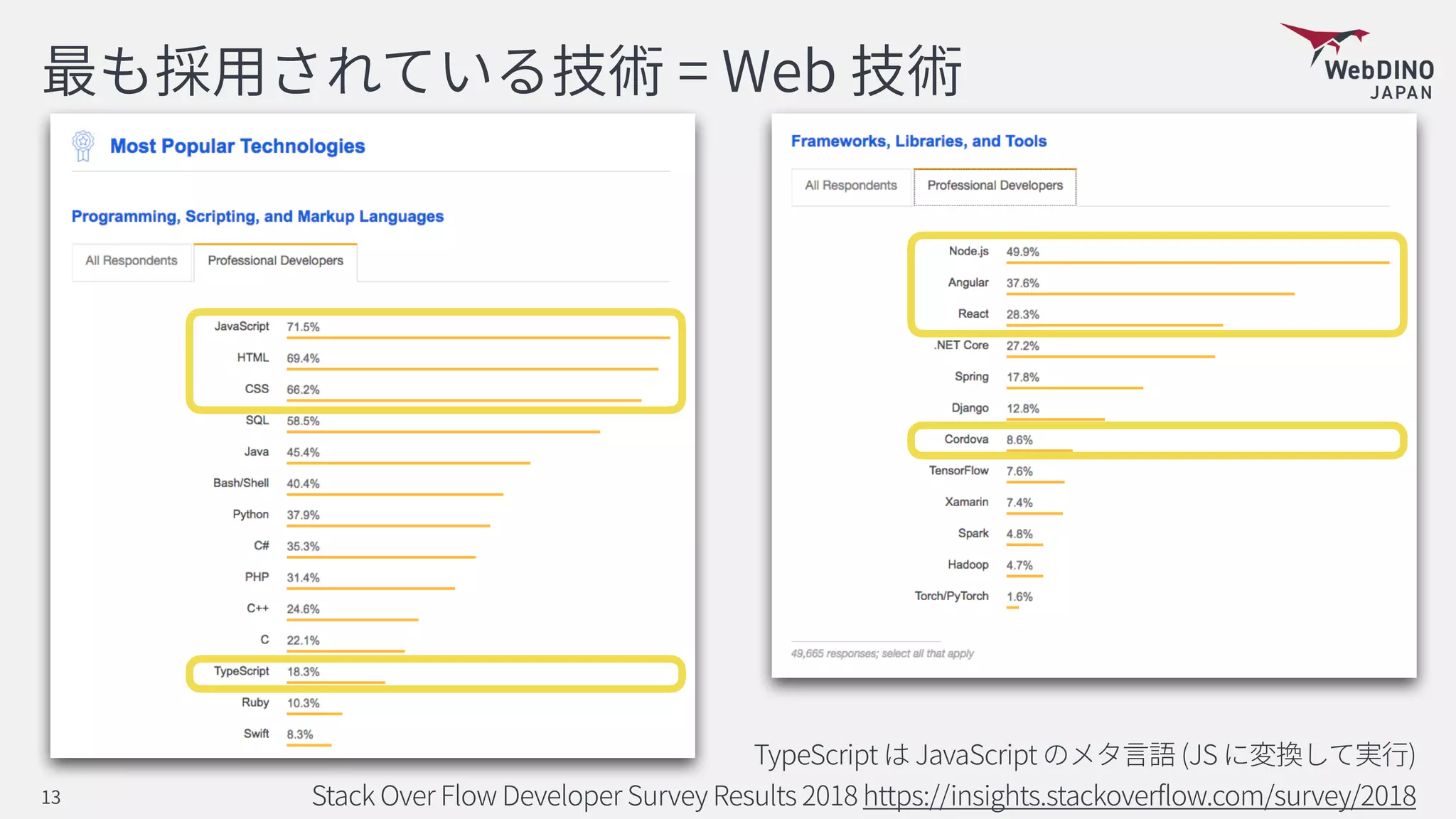
Task: Switch to All Respondents tab in Frameworks panel
Action: click(x=851, y=186)
